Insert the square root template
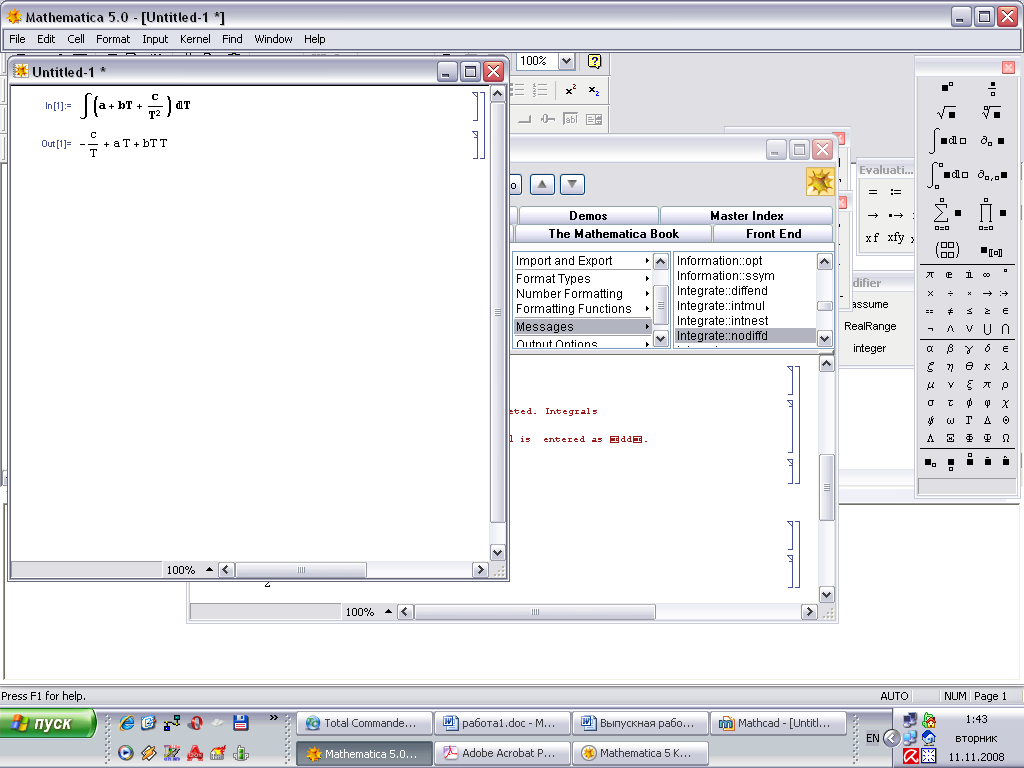 [946, 113]
